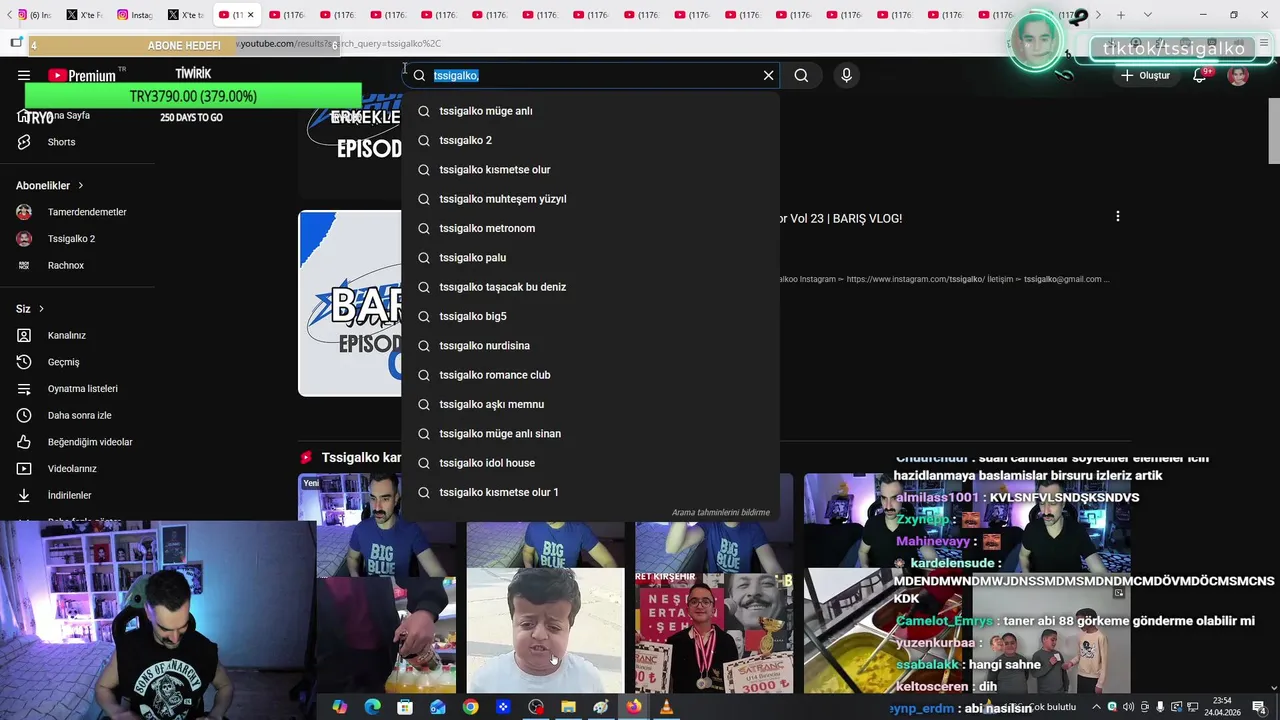Click 'Arama tahminlerini bildirme' link
This screenshot has width=1280, height=720.
[x=720, y=513]
